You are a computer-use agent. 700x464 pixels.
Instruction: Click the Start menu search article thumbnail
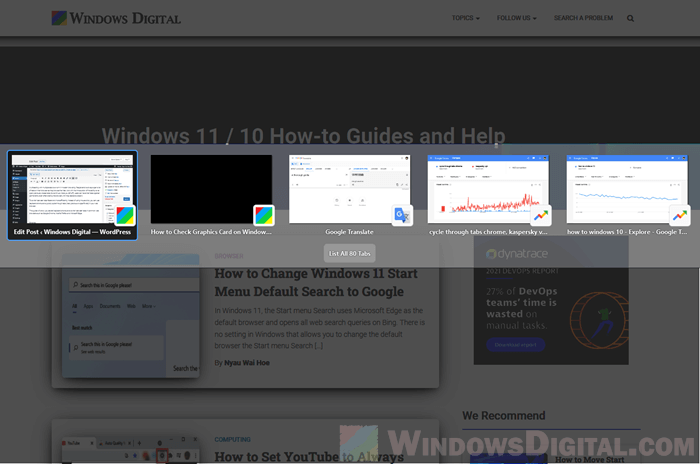(x=130, y=316)
